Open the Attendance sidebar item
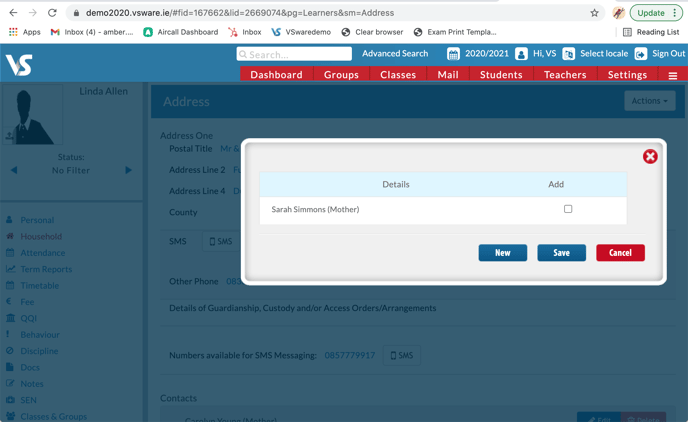Viewport: 688px width, 422px height. 43,253
